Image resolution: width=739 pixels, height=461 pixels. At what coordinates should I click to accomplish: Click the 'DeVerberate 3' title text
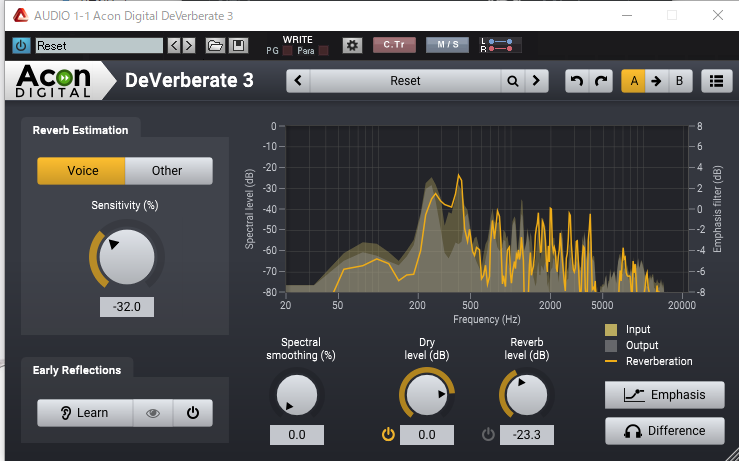(189, 80)
